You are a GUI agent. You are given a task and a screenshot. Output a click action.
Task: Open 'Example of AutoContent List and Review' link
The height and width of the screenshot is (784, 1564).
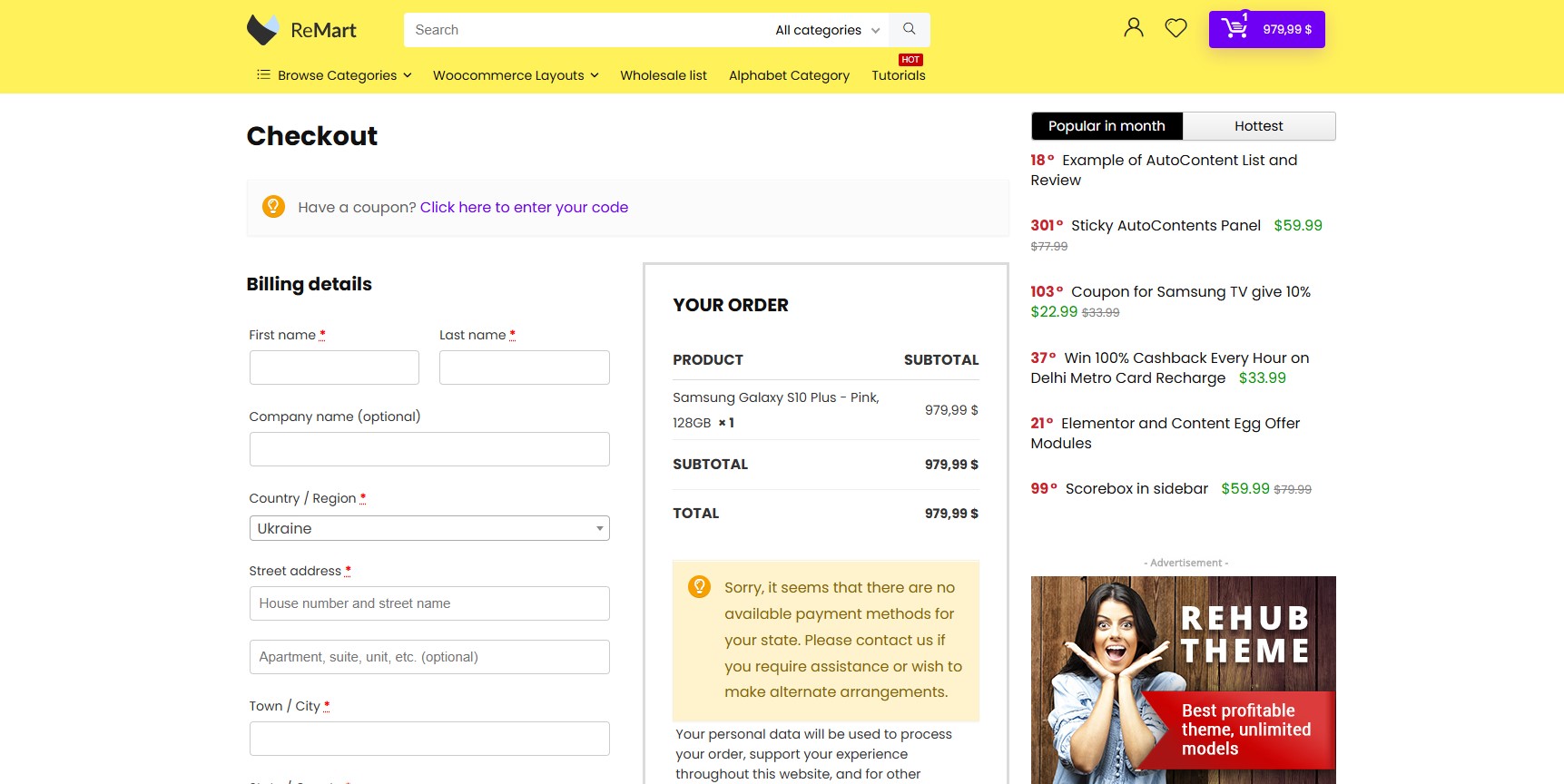tap(1164, 170)
